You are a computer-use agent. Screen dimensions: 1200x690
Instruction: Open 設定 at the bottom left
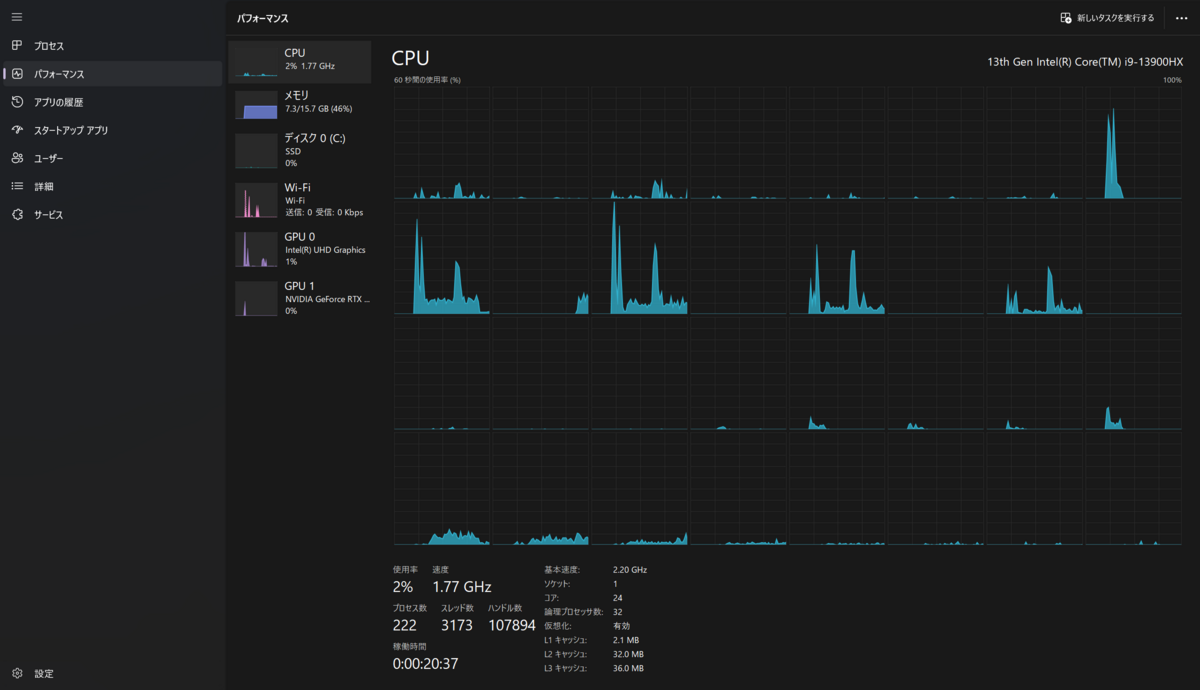pos(44,673)
